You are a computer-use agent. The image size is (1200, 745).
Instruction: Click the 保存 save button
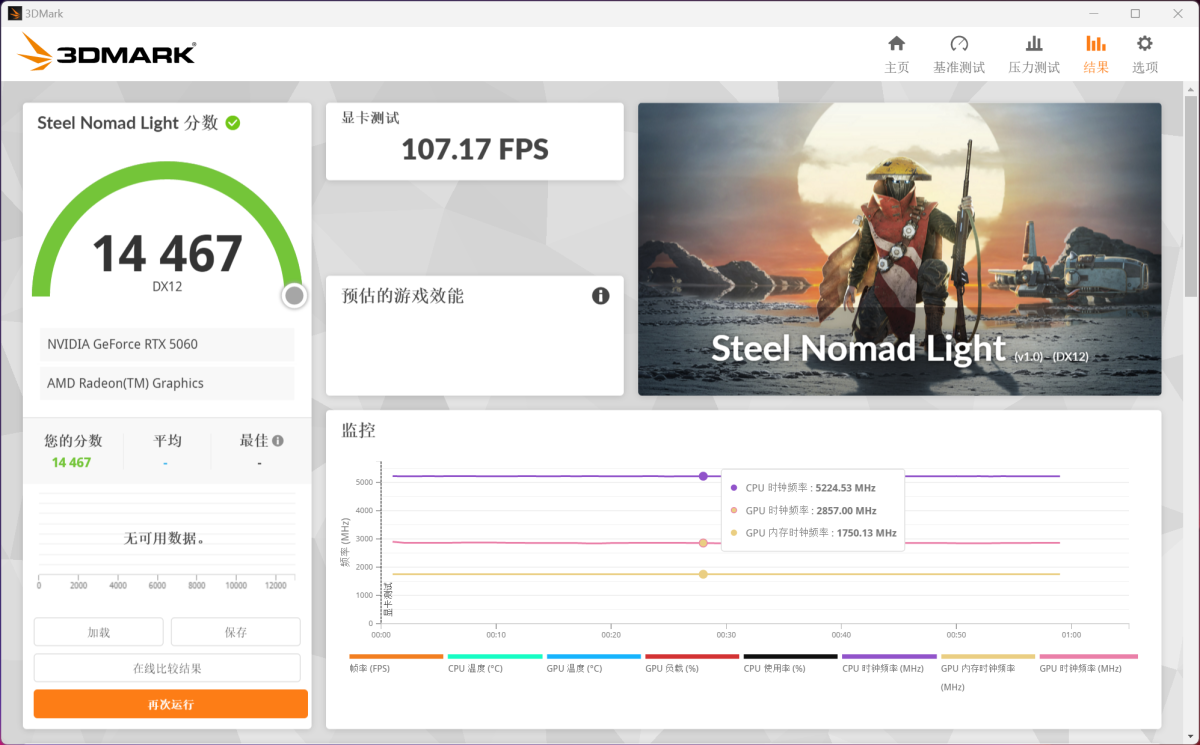click(236, 632)
